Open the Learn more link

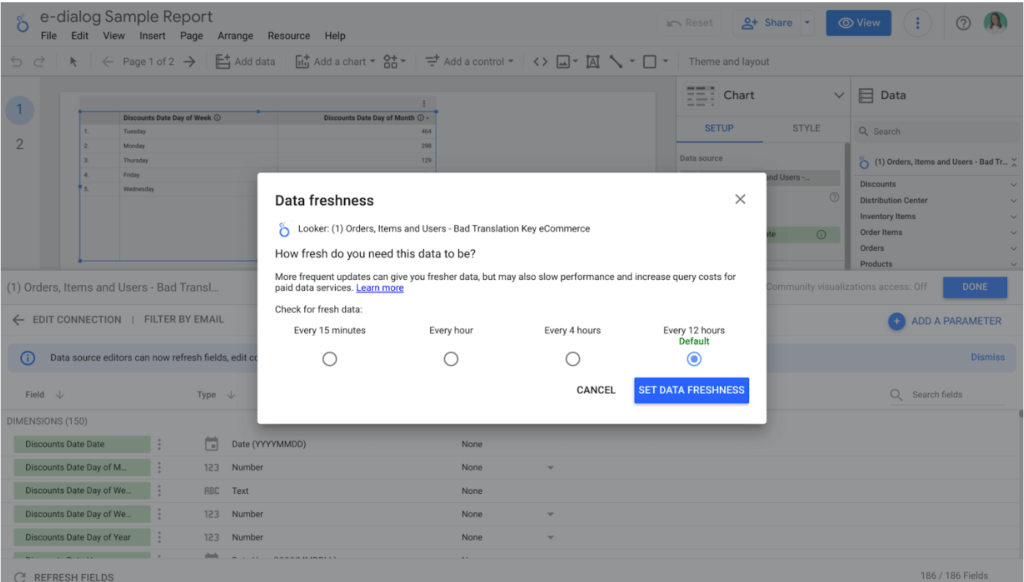pos(379,287)
